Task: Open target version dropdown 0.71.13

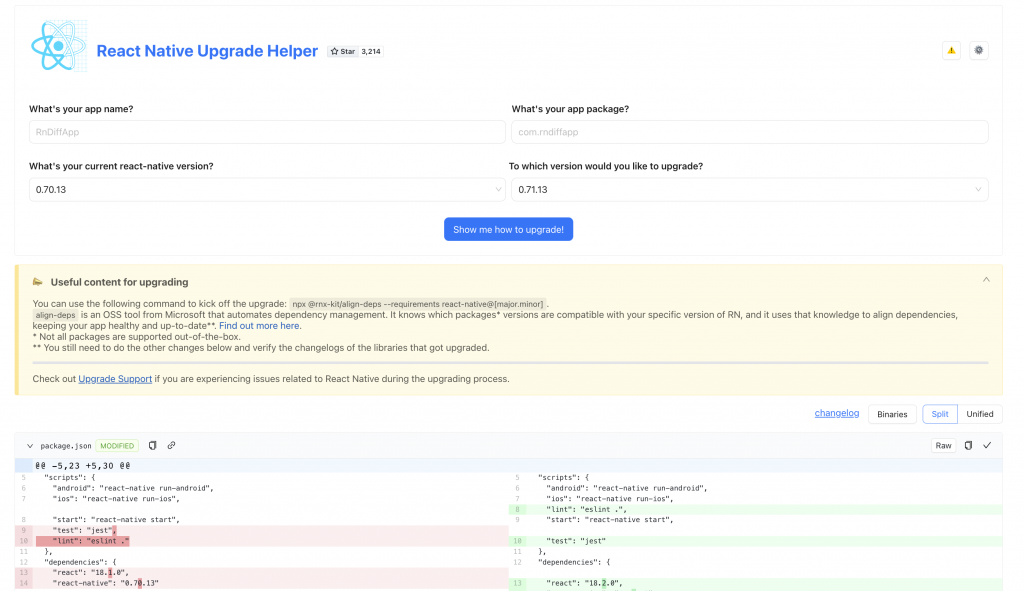Action: click(750, 189)
